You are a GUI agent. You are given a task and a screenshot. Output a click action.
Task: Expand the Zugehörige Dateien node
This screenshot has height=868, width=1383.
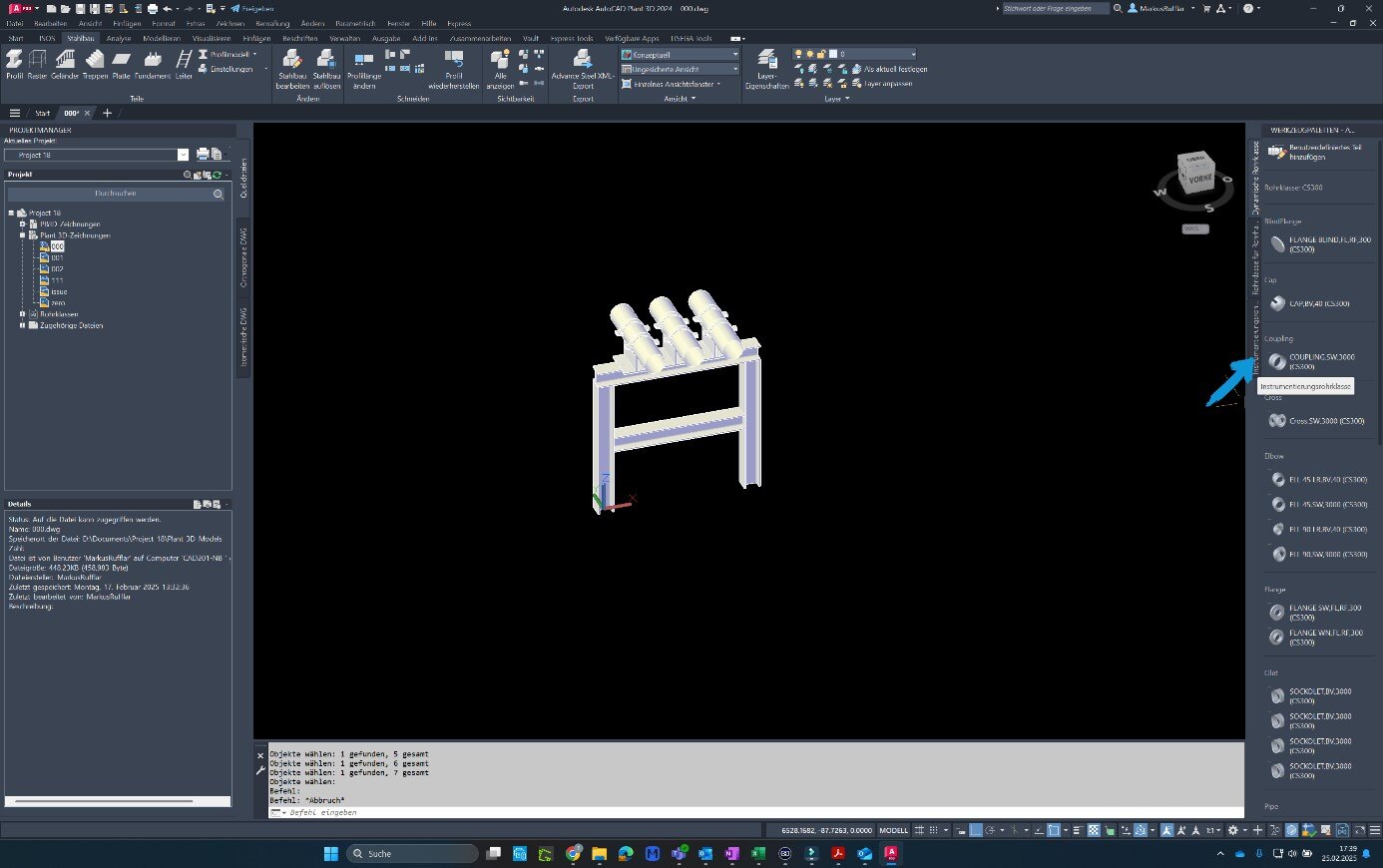click(x=22, y=325)
